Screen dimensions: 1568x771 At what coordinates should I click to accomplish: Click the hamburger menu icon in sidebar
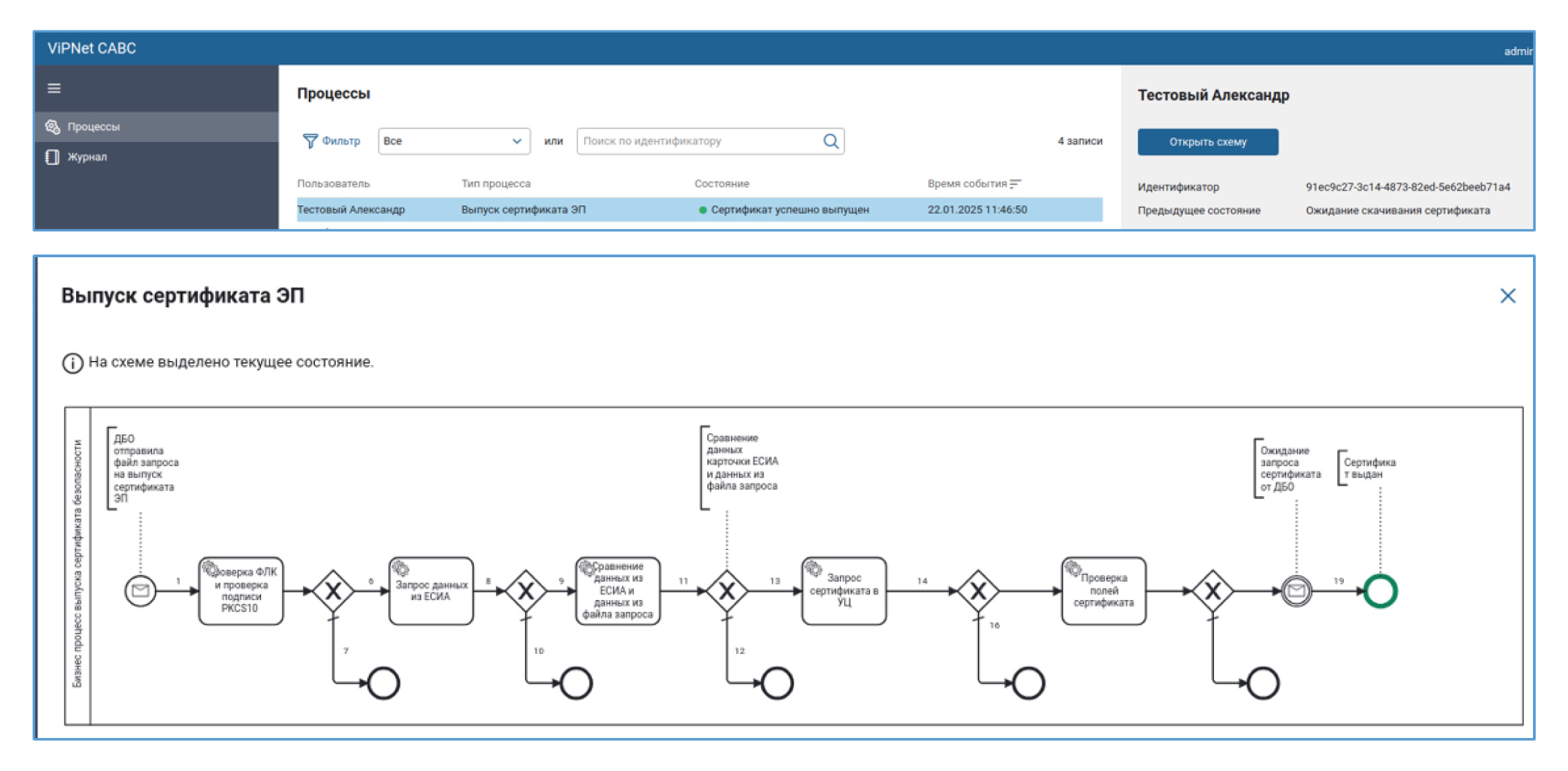(55, 88)
